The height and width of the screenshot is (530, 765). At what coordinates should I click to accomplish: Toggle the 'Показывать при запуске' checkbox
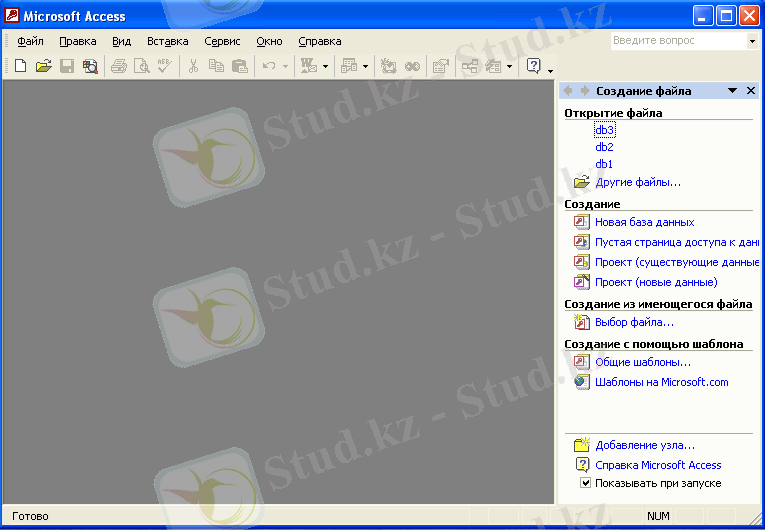(x=586, y=483)
